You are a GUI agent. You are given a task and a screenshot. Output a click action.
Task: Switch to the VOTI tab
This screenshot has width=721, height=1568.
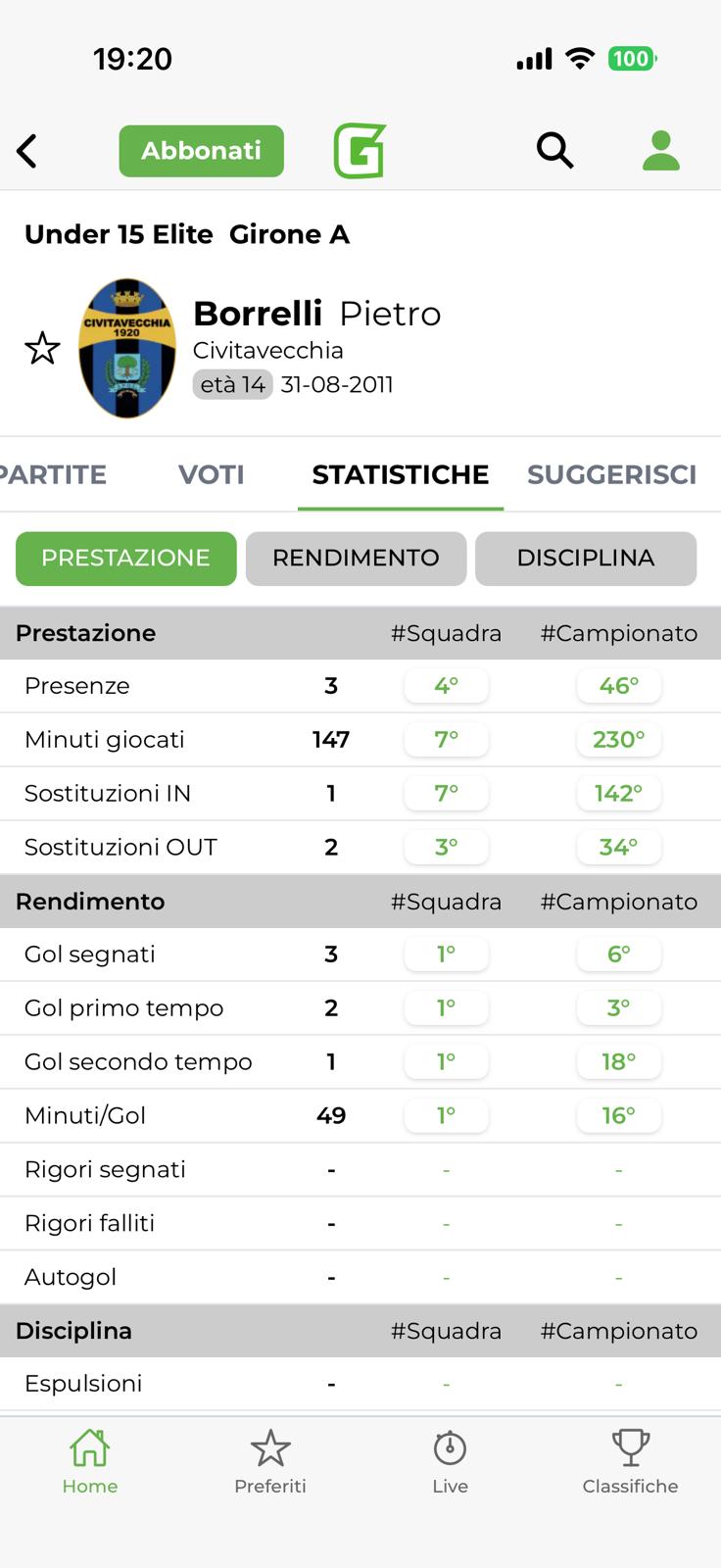point(211,474)
